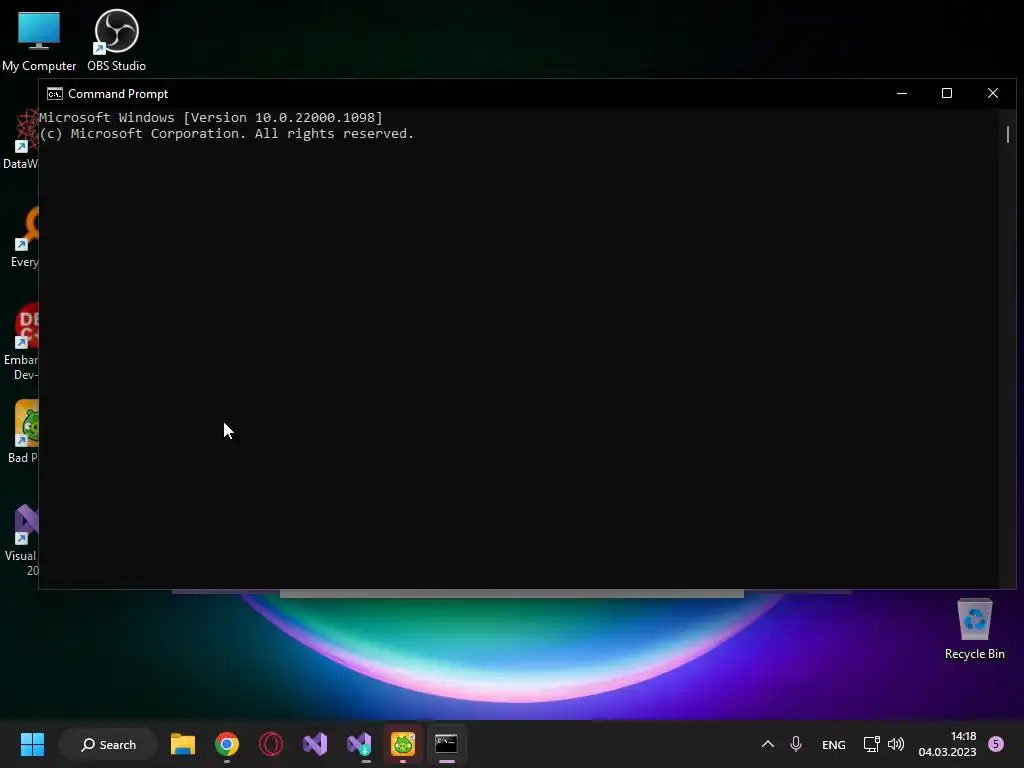Switch the ENG input language

tap(834, 745)
